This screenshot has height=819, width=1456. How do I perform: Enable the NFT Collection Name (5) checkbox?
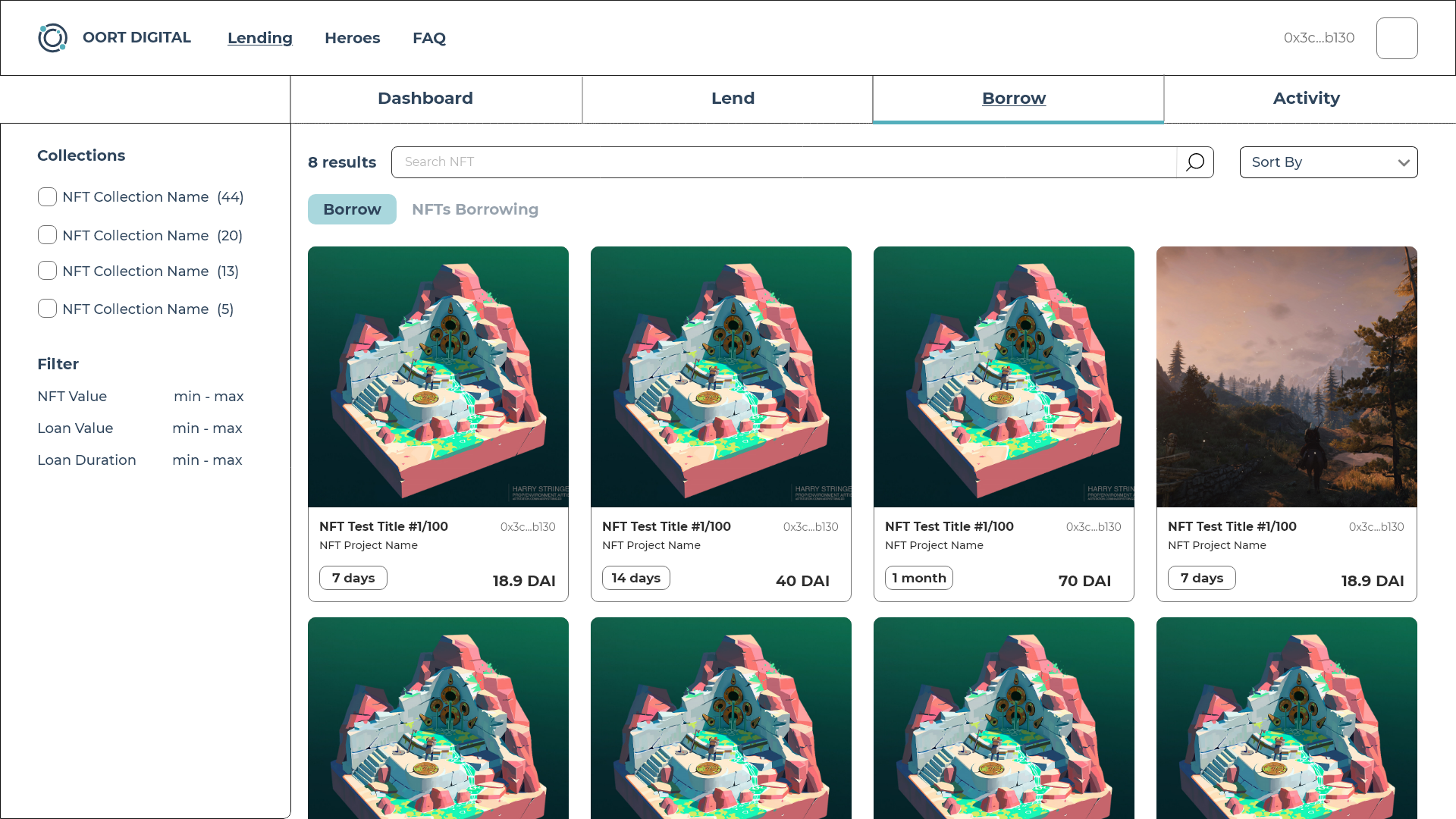coord(47,309)
